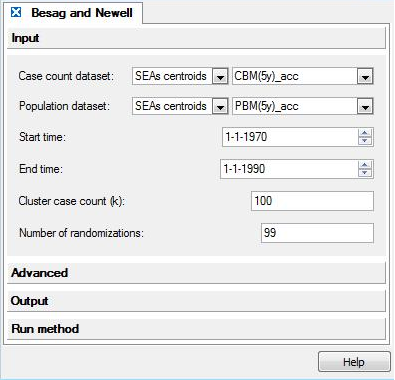This screenshot has width=395, height=380.
Task: Click the Start time label
Action: pos(42,137)
